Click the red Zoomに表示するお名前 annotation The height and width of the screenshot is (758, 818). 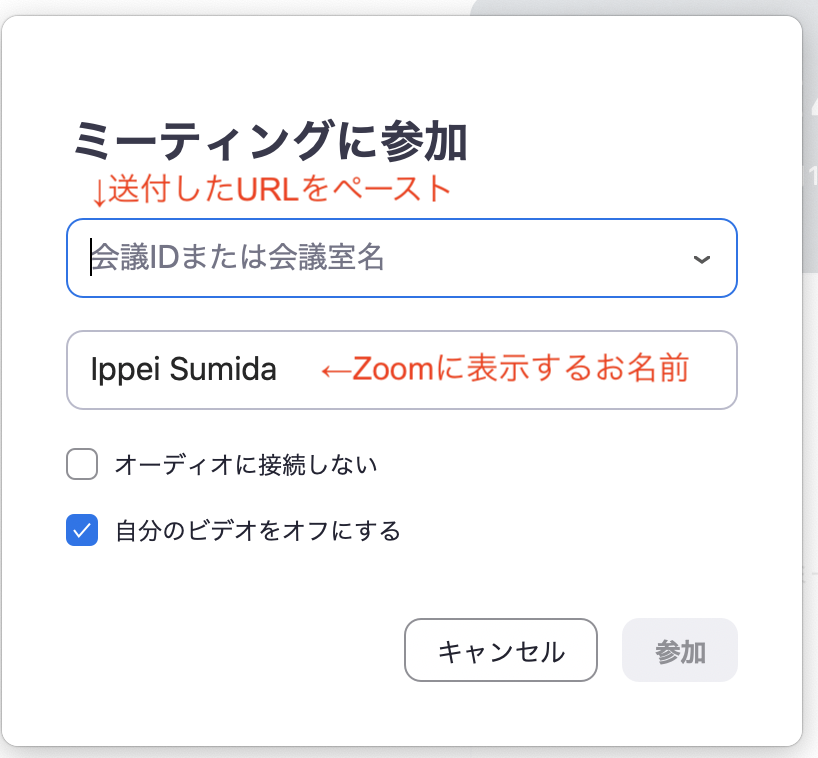[521, 368]
